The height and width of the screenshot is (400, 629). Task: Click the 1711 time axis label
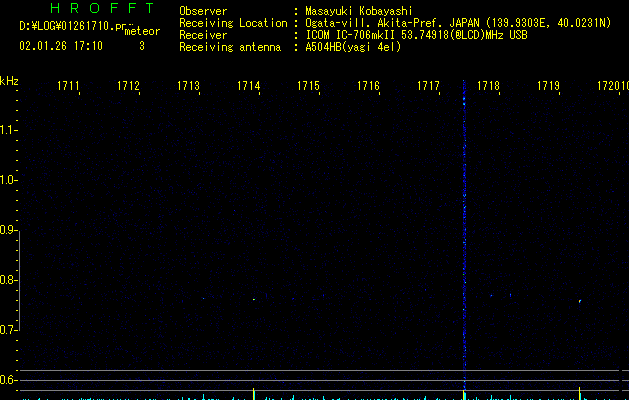coord(68,86)
